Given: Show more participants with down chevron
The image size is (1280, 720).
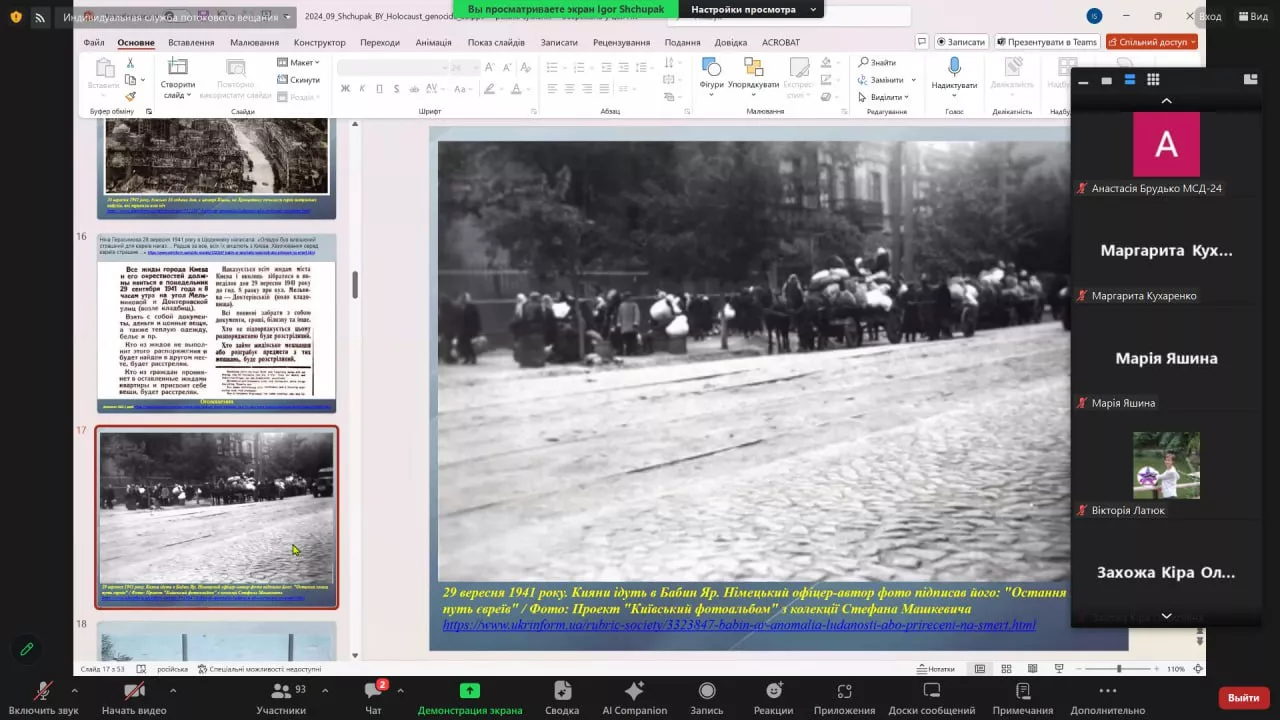Looking at the screenshot, I should 1166,616.
